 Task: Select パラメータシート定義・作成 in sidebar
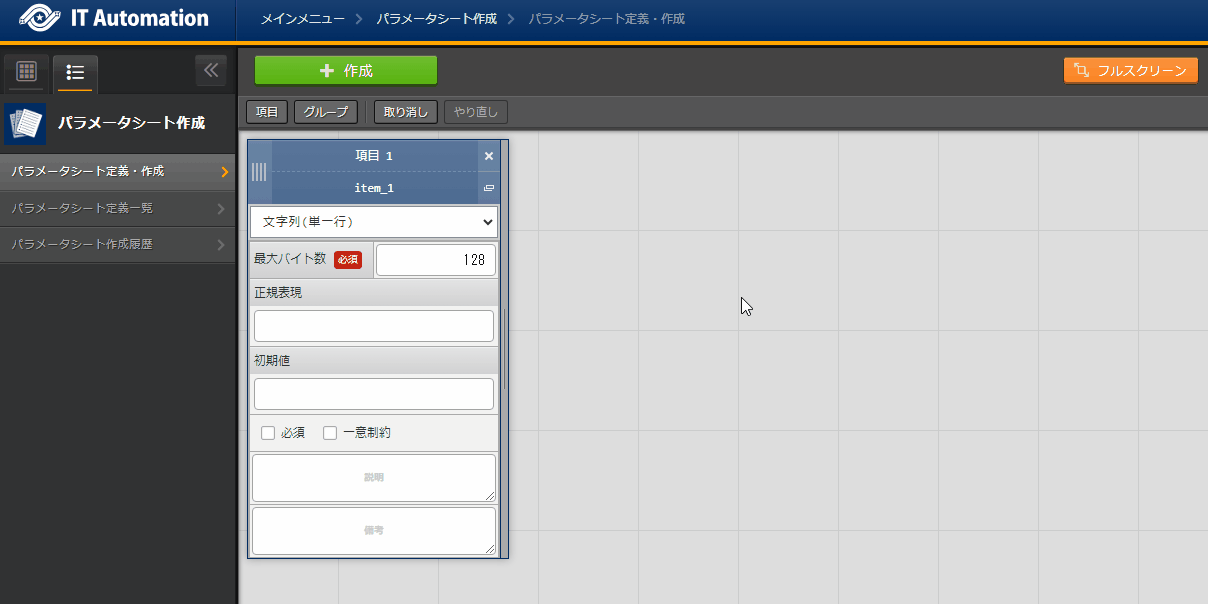[x=117, y=171]
